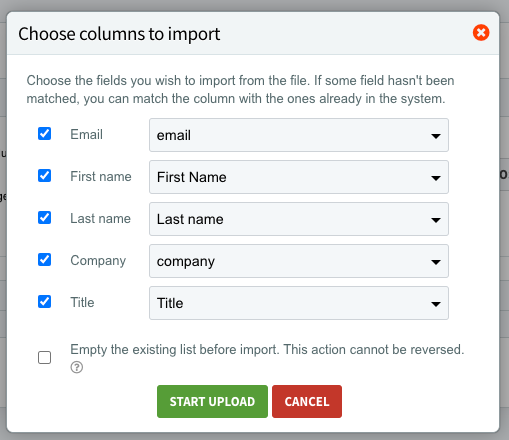Uncheck the Last name column checkbox
Image resolution: width=509 pixels, height=440 pixels.
44,218
